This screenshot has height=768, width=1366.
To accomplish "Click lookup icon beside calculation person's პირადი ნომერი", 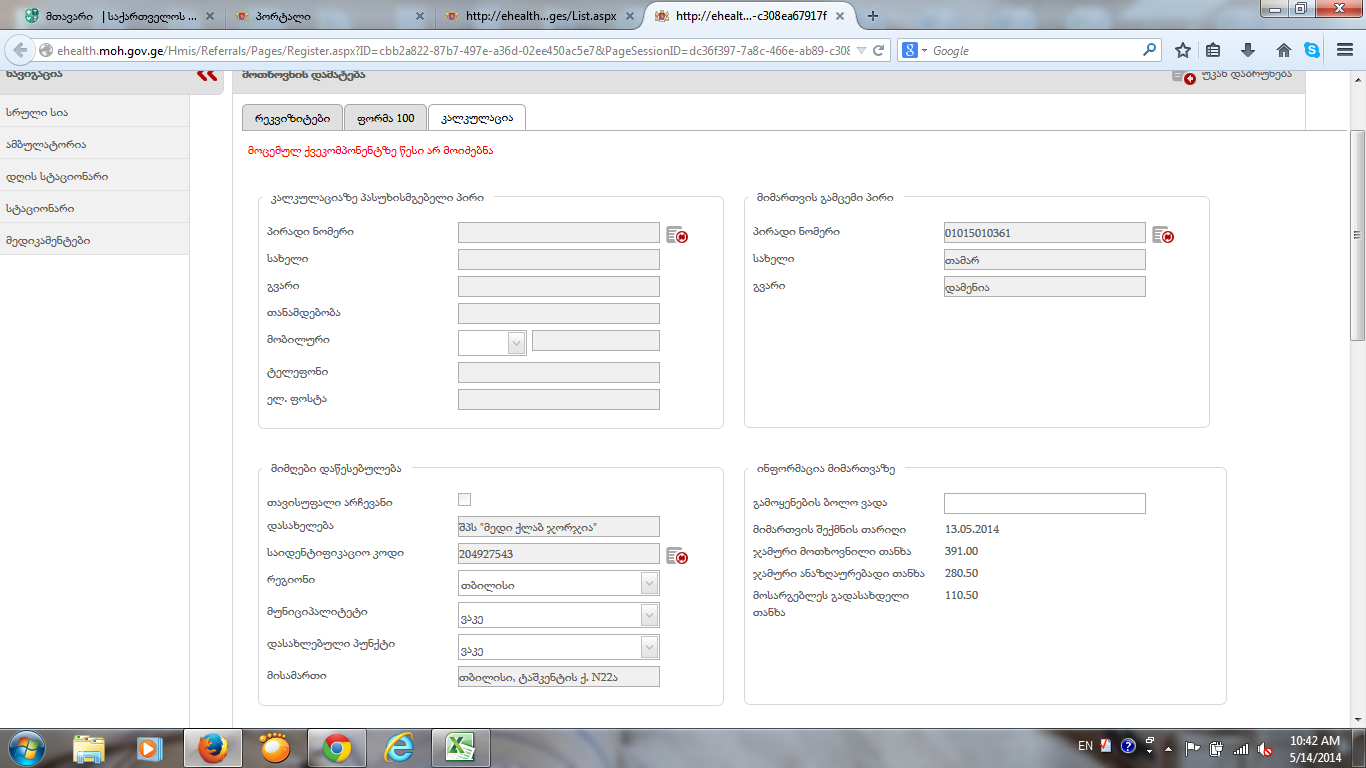I will tap(677, 234).
